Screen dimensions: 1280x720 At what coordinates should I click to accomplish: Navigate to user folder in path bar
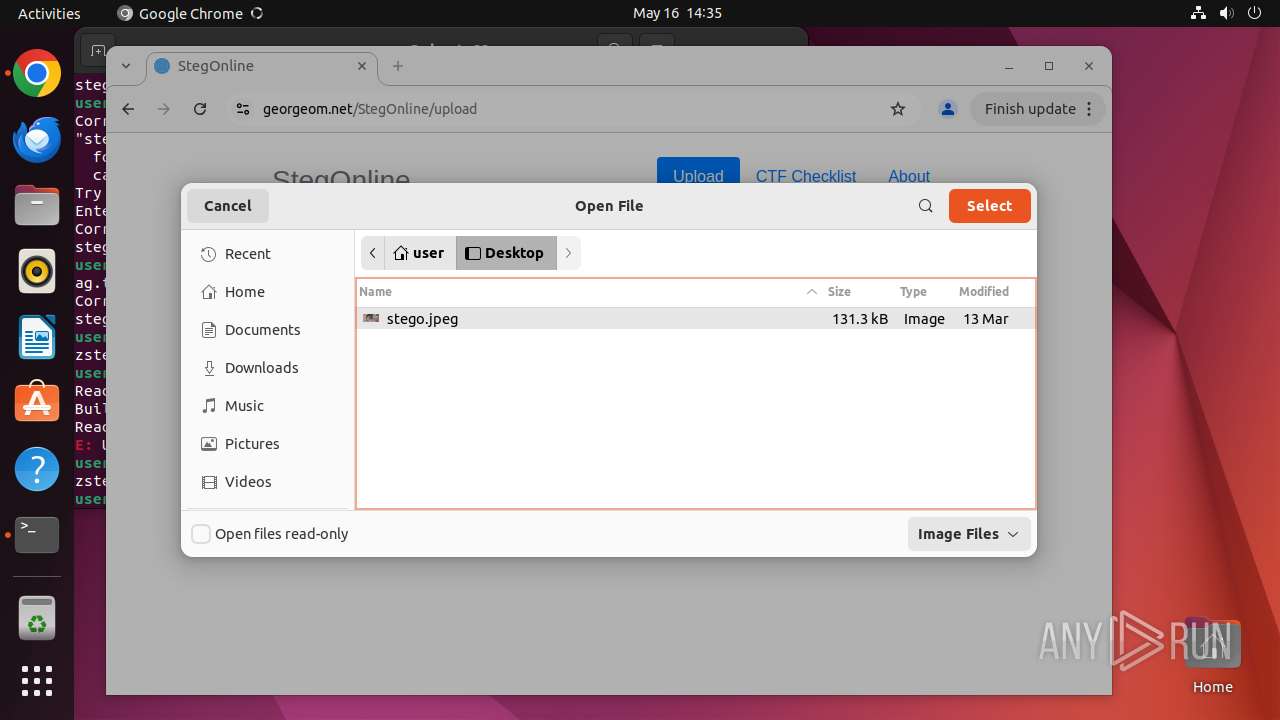pos(420,253)
